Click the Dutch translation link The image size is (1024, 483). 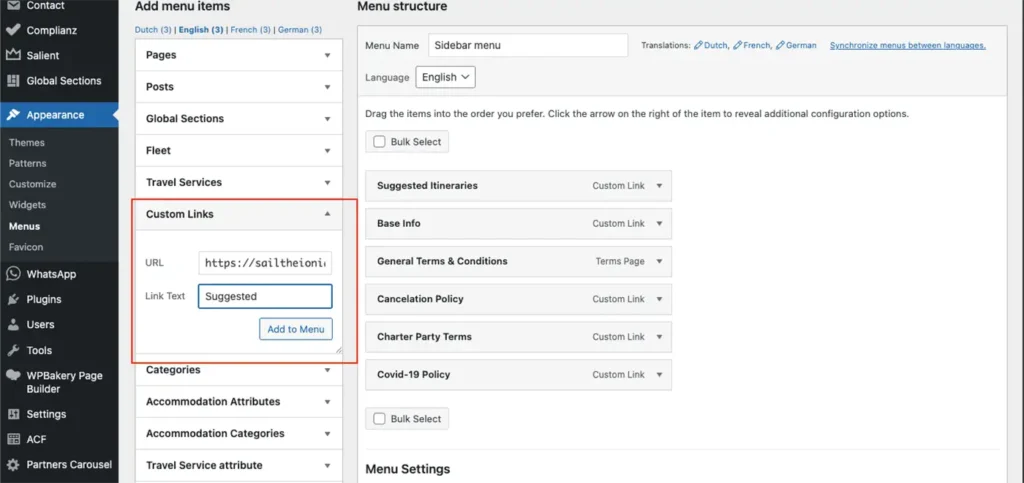715,46
